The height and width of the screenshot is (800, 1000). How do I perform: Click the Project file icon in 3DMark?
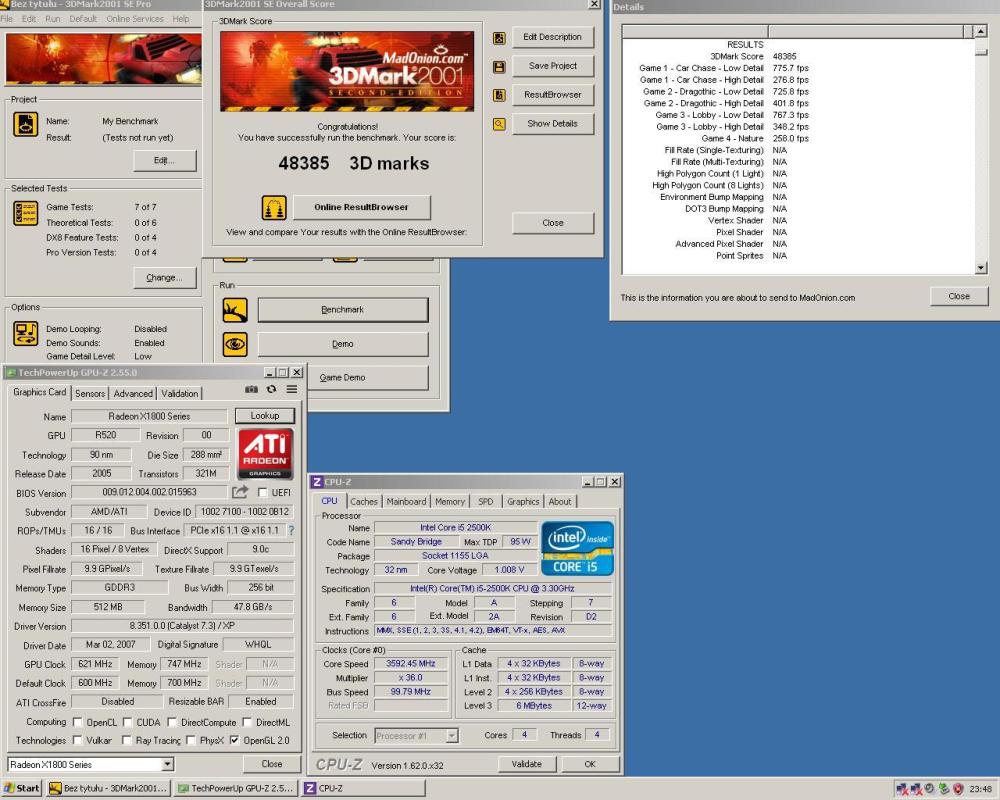[26, 124]
